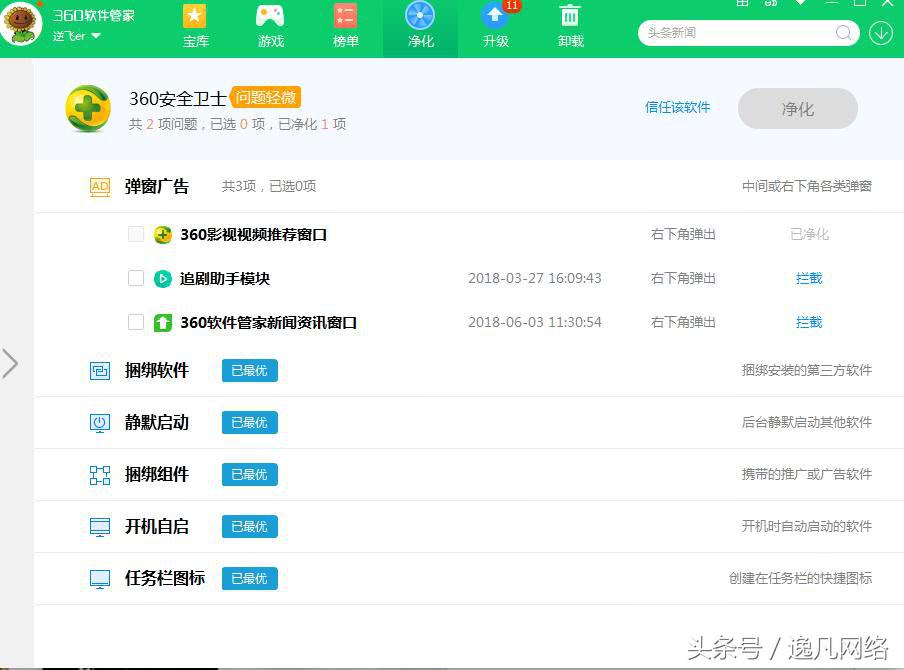Click the 捆绑安装的第三方软件 description
This screenshot has height=670, width=904.
tap(807, 370)
